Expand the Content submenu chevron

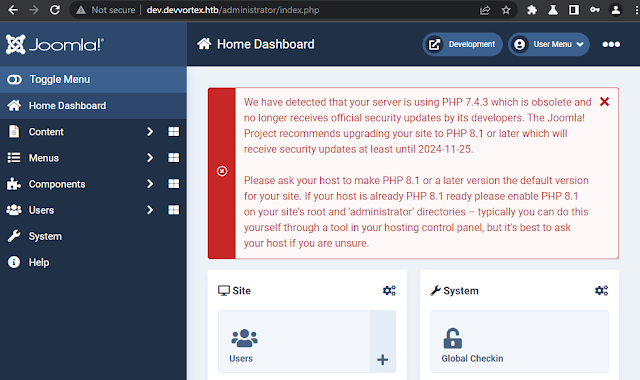pos(150,131)
